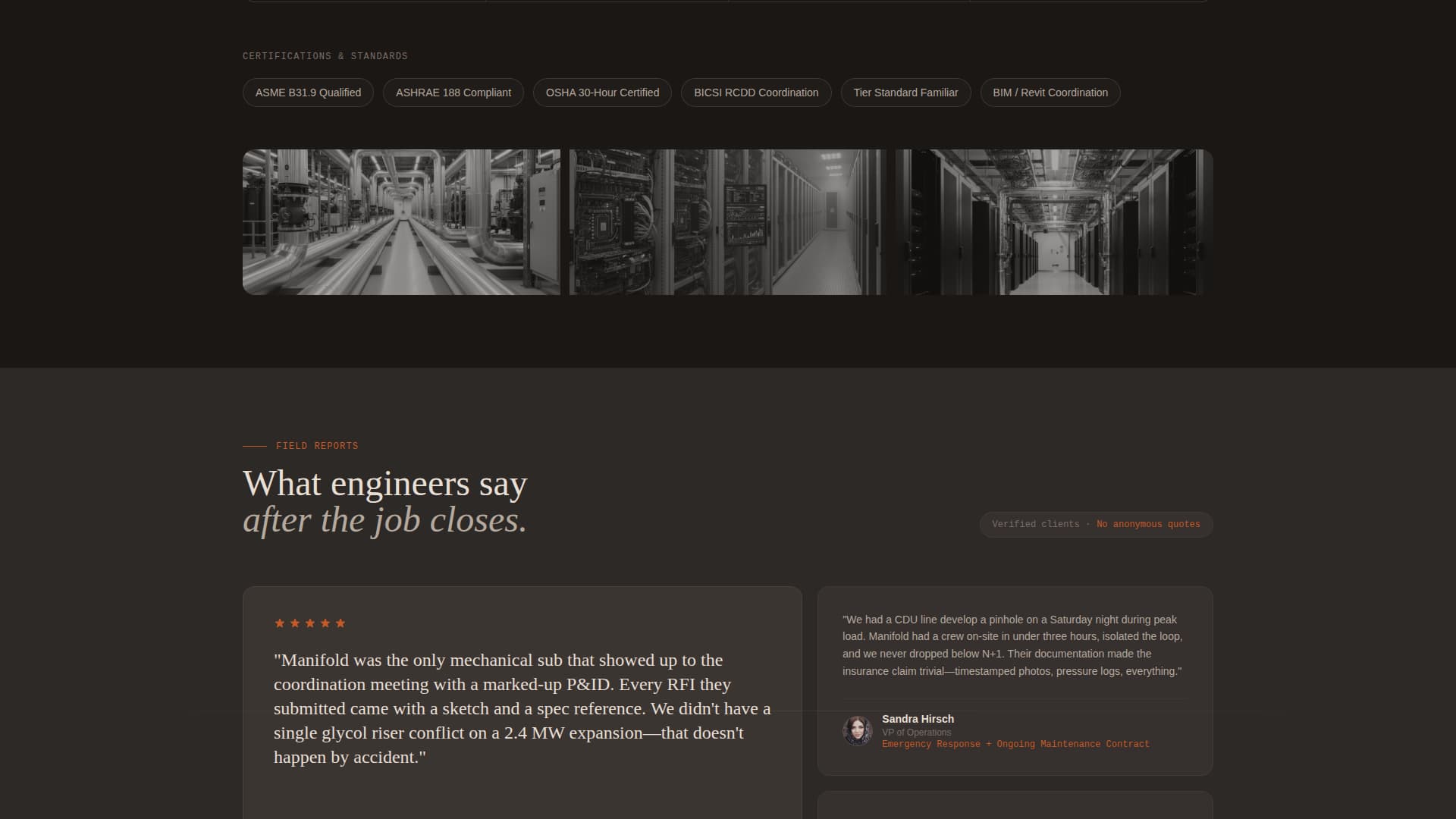Click the CDU line pinhole testimonial quote
The height and width of the screenshot is (819, 1456).
pyautogui.click(x=1013, y=645)
